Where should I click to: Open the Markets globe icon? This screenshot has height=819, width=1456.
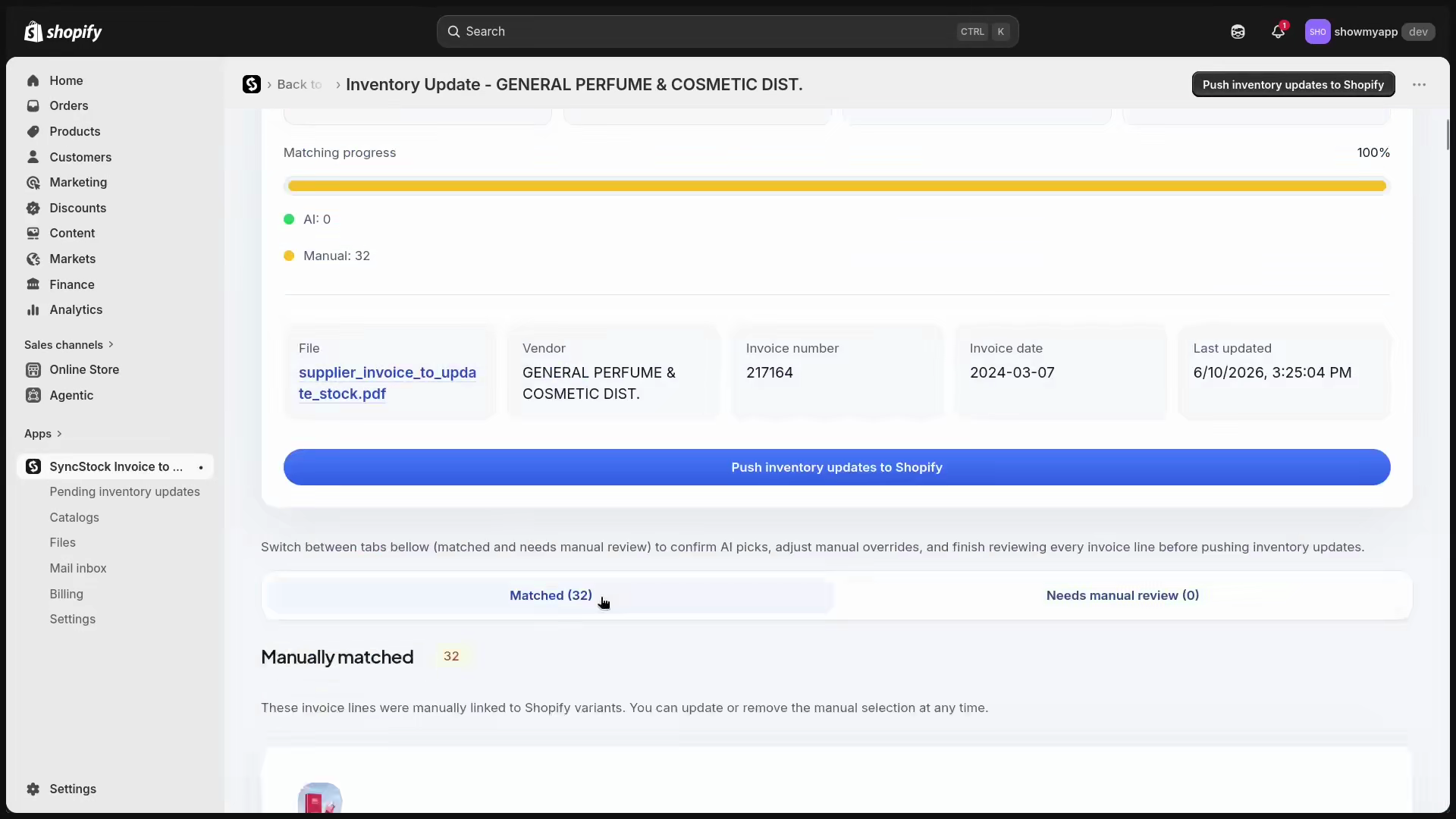33,259
